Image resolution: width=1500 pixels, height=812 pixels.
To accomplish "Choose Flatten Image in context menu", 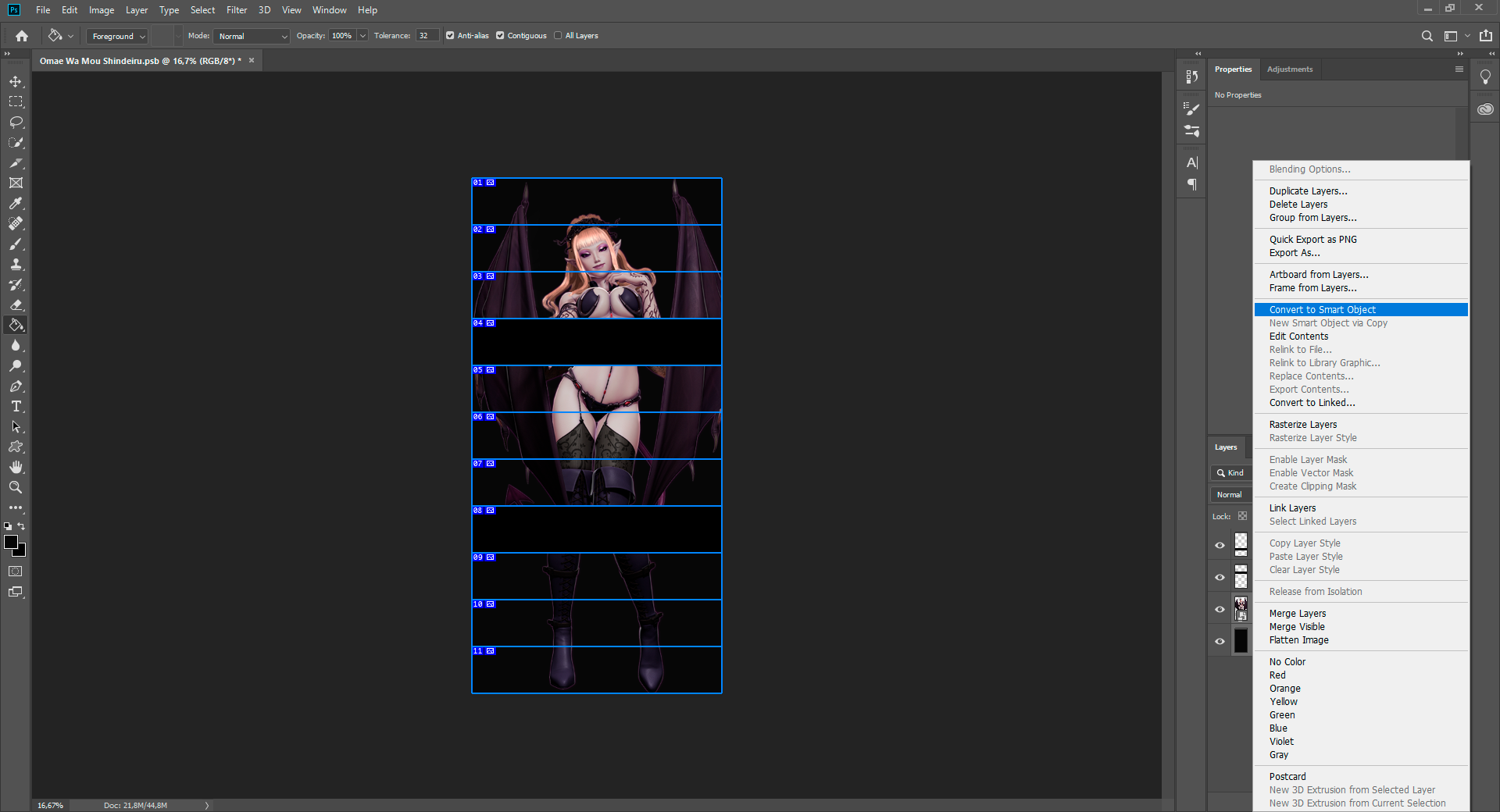I will 1361,639.
